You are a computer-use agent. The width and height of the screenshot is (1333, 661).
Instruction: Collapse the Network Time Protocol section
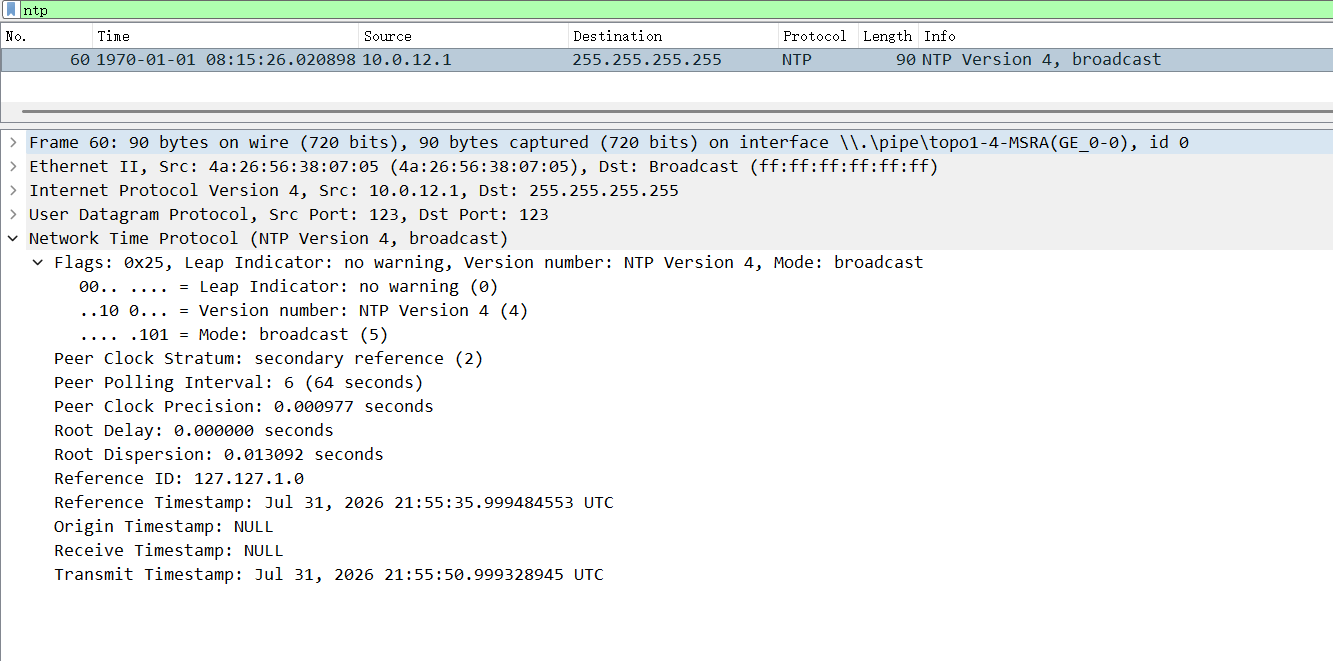13,239
